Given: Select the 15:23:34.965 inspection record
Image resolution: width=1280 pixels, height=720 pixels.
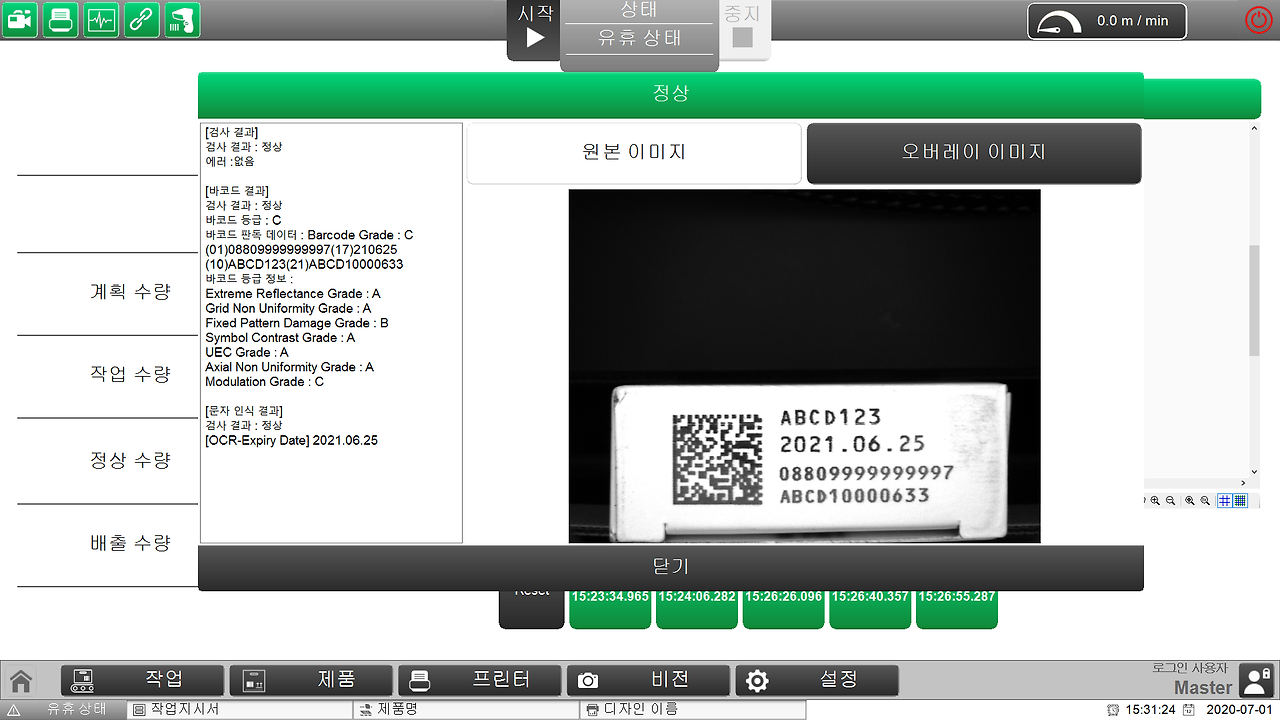Looking at the screenshot, I should (x=610, y=609).
